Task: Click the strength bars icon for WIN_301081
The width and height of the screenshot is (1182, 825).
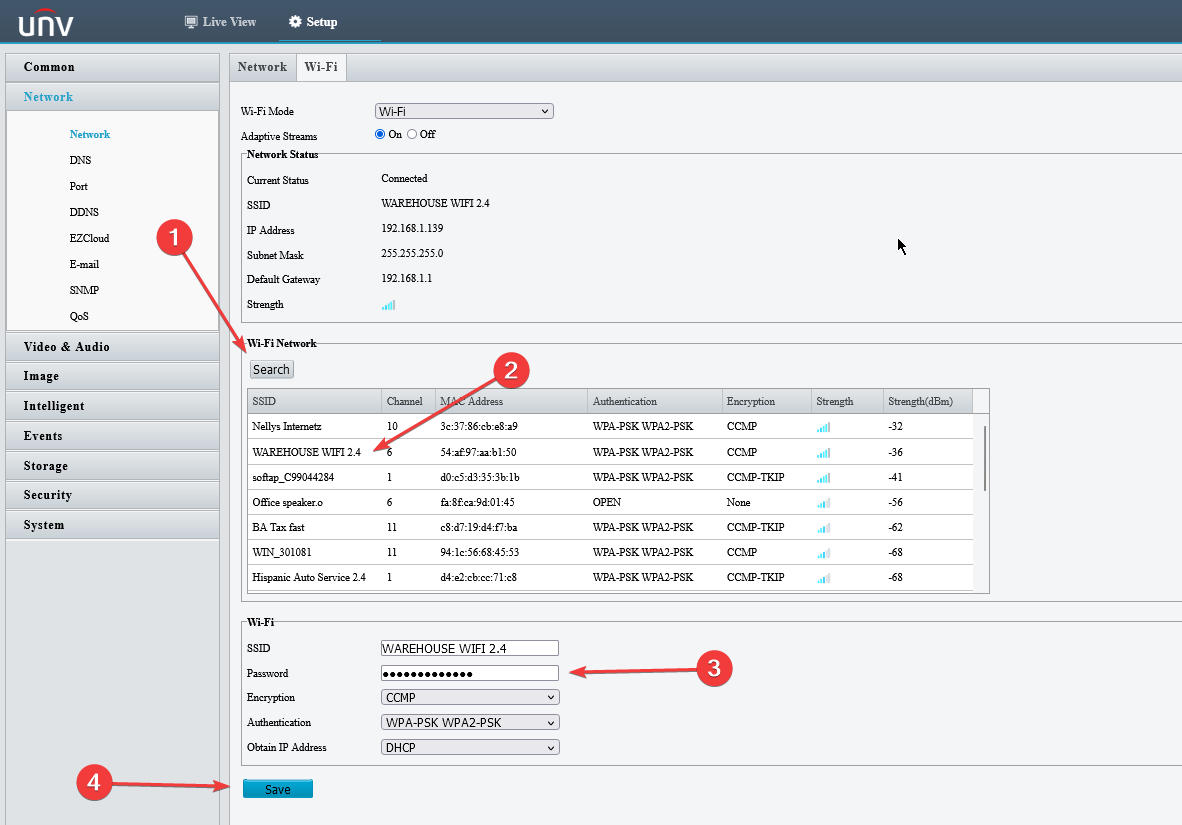Action: [x=823, y=553]
